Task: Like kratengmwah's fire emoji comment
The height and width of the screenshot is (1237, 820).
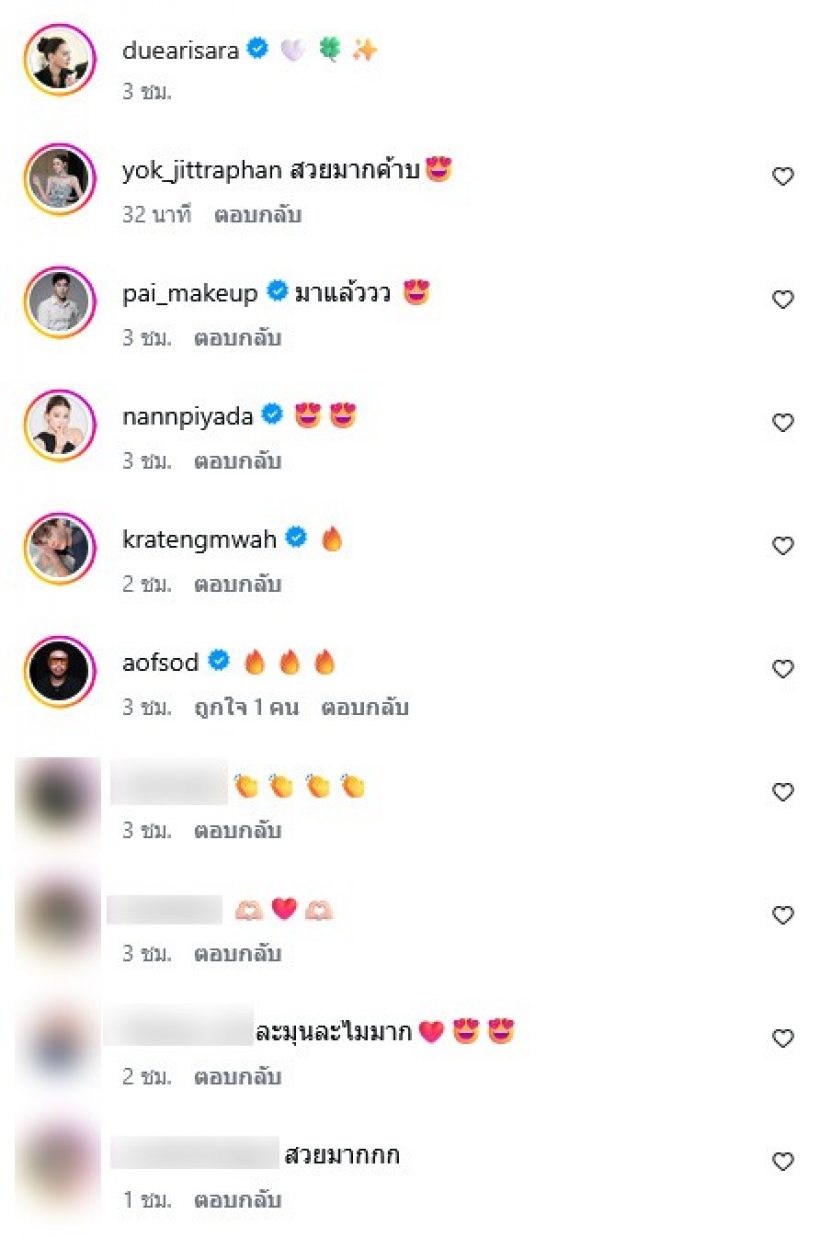Action: click(x=783, y=546)
